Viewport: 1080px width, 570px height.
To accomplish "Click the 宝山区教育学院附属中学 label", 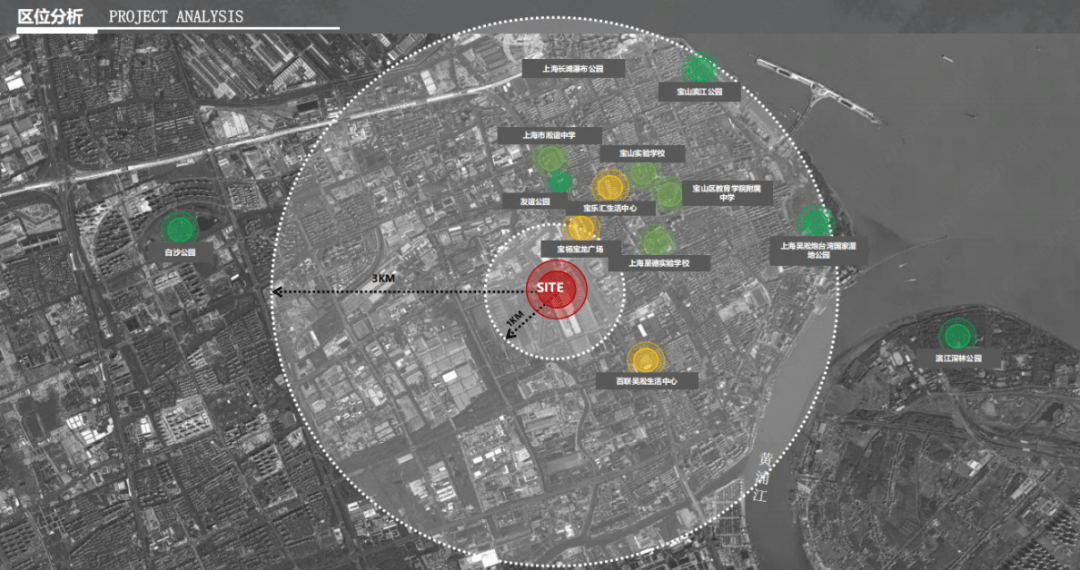I will pyautogui.click(x=727, y=193).
